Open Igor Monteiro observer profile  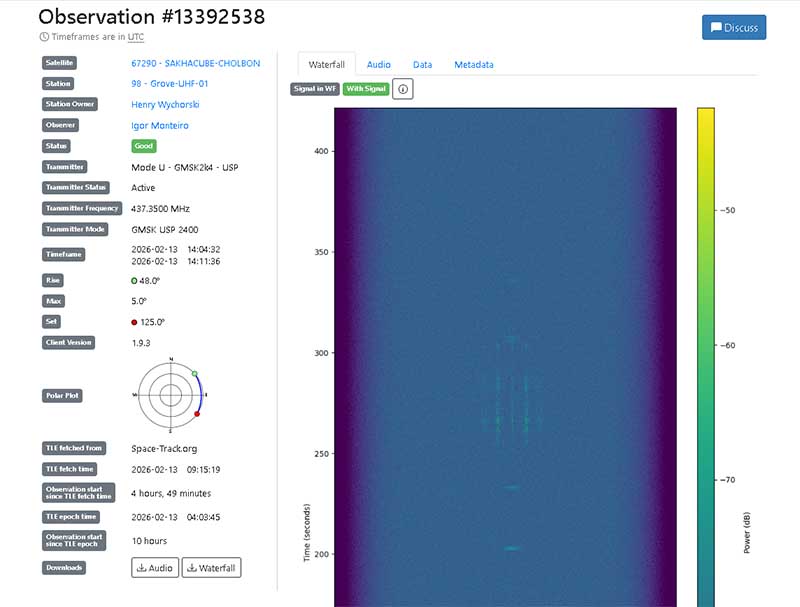click(x=160, y=126)
